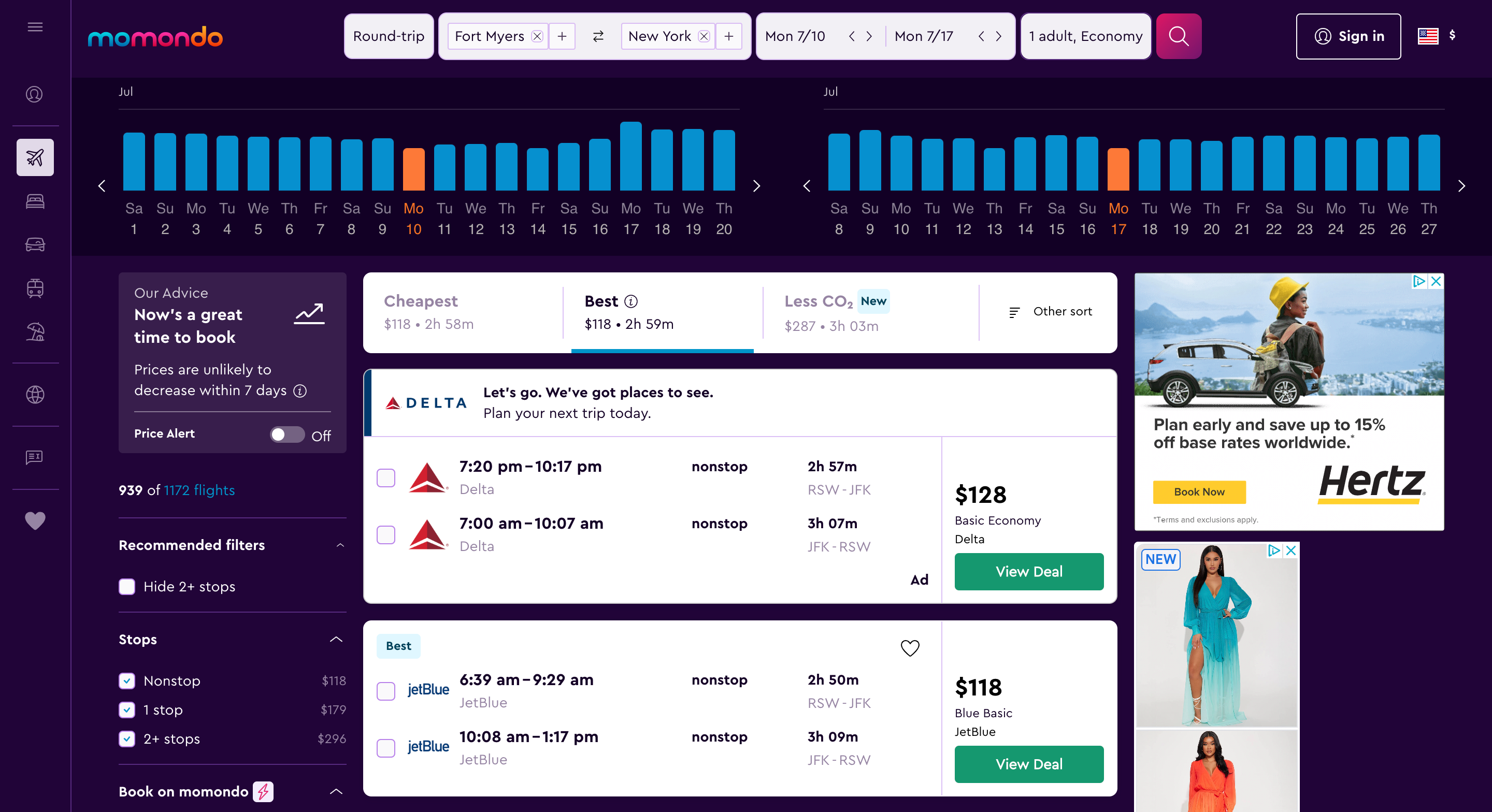Switch to the Less CO2 sort tab
Viewport: 1492px width, 812px height.
(x=870, y=313)
